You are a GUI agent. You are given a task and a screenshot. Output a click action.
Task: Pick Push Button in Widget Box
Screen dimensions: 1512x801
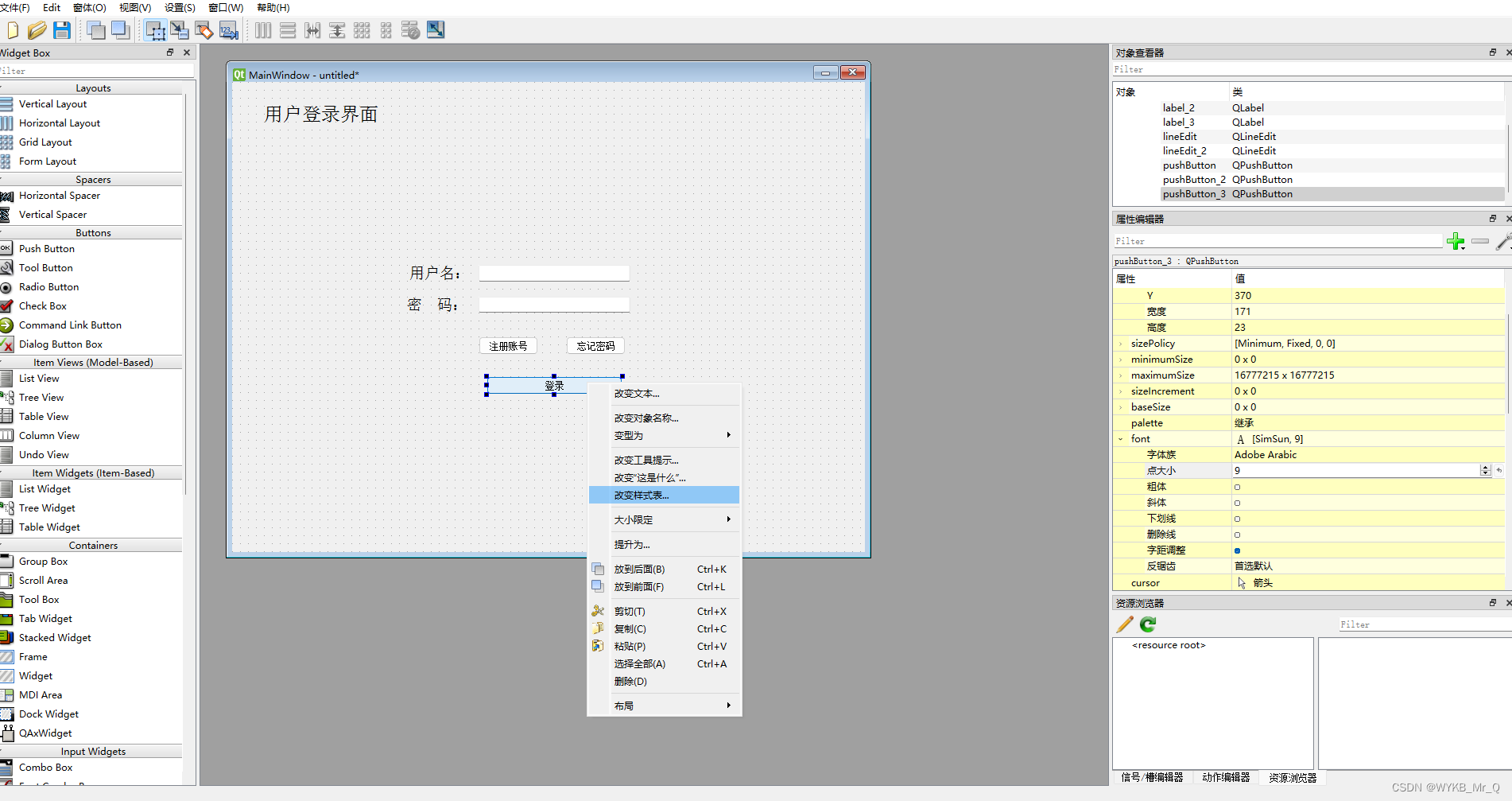pos(47,248)
